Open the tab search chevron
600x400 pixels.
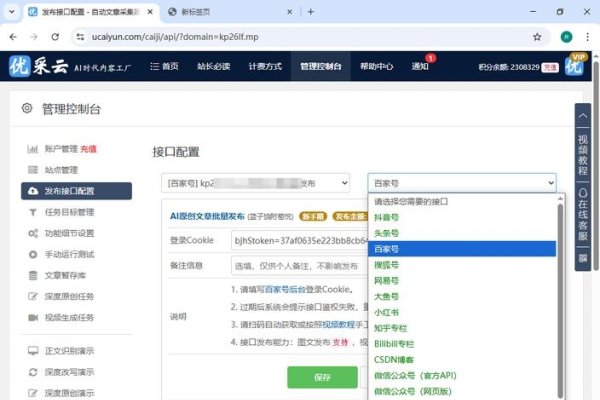coord(11,12)
